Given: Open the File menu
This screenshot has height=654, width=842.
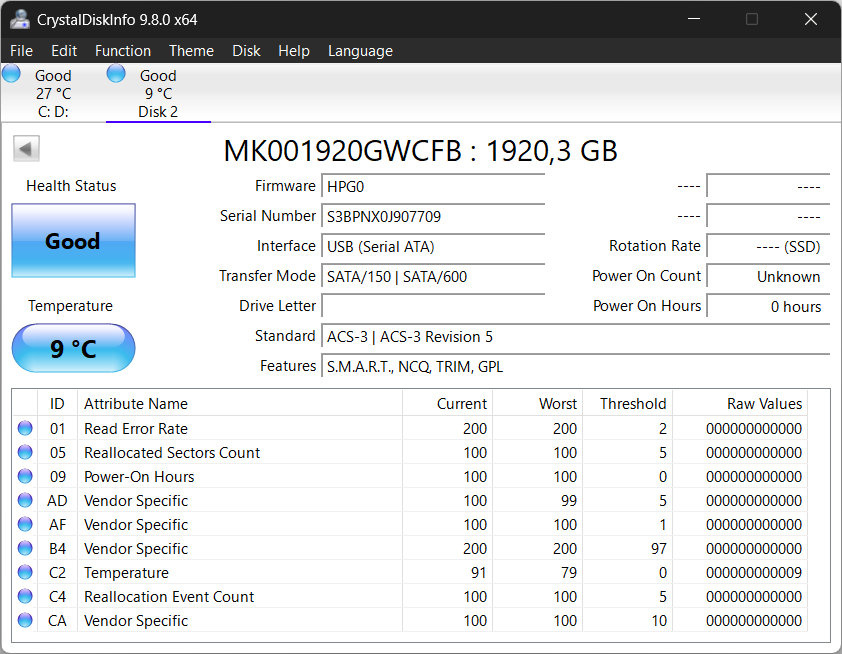Looking at the screenshot, I should coord(21,51).
